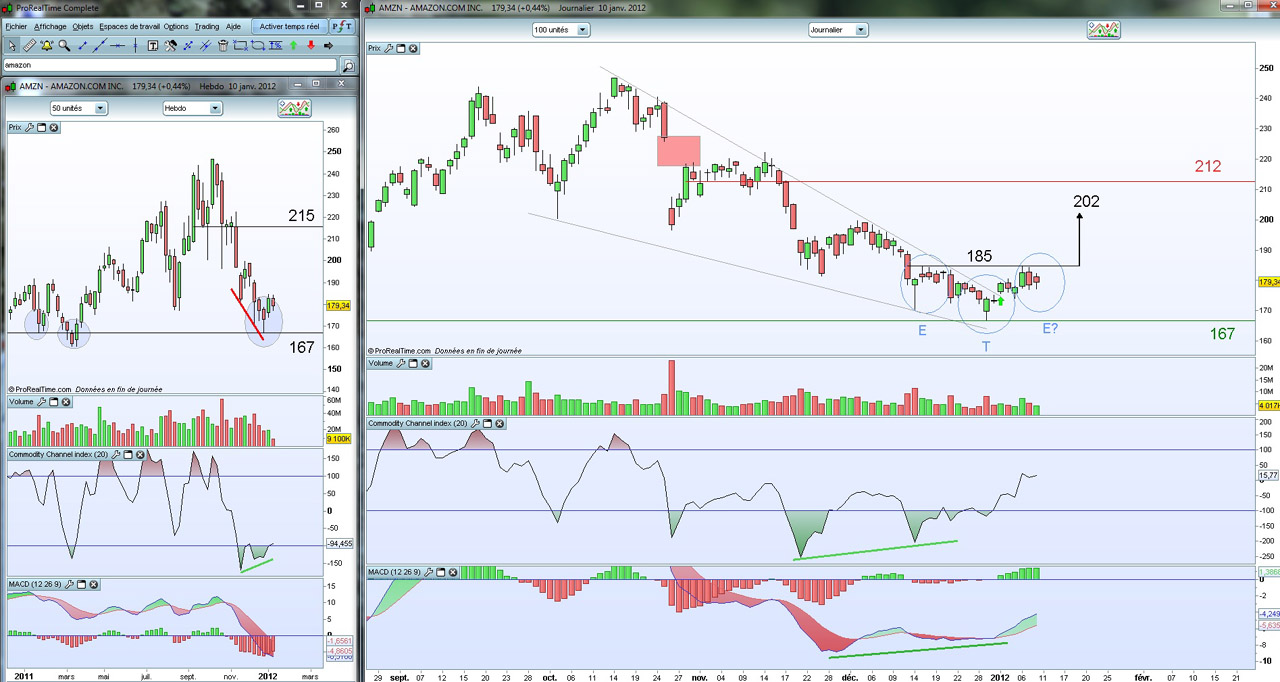Open the Trading menu

click(207, 26)
